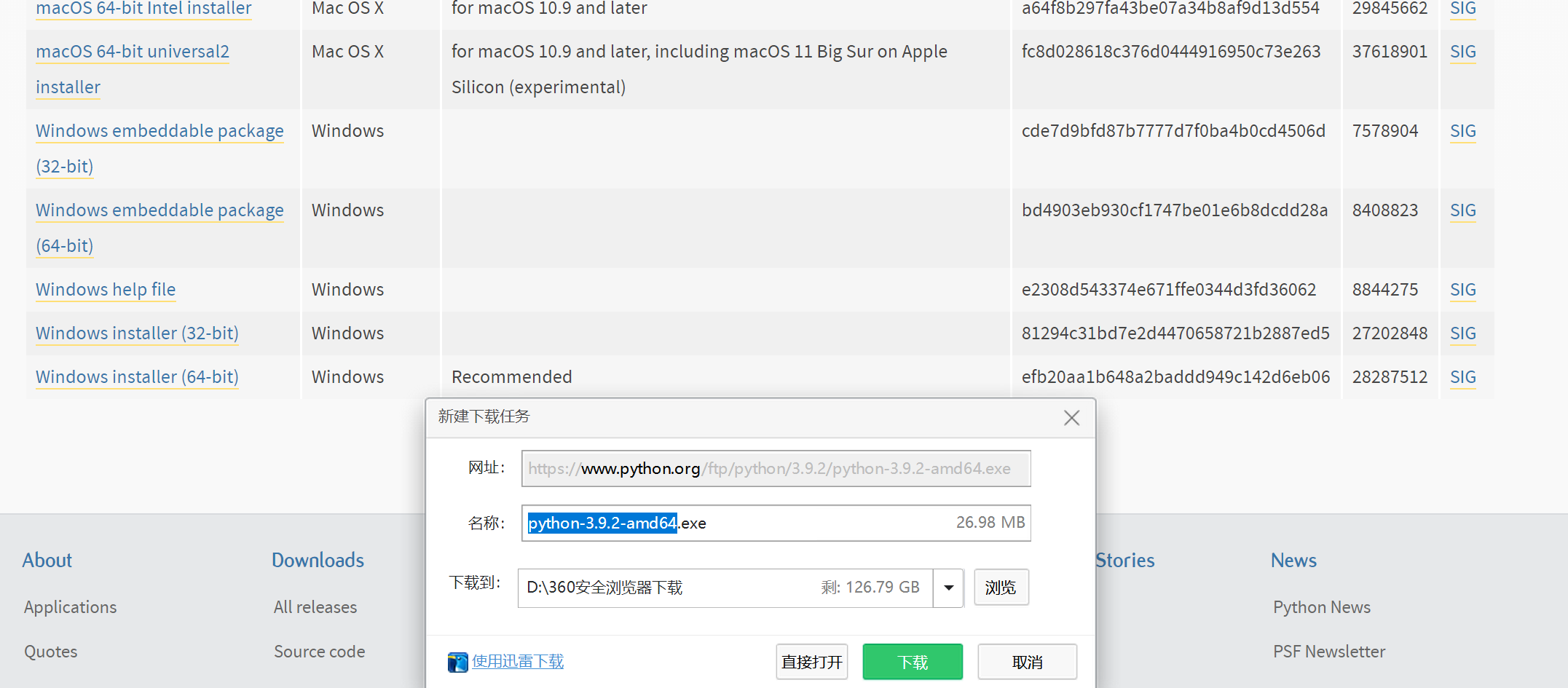The width and height of the screenshot is (1568, 688).
Task: Open the Quotes footer link
Action: click(x=50, y=652)
